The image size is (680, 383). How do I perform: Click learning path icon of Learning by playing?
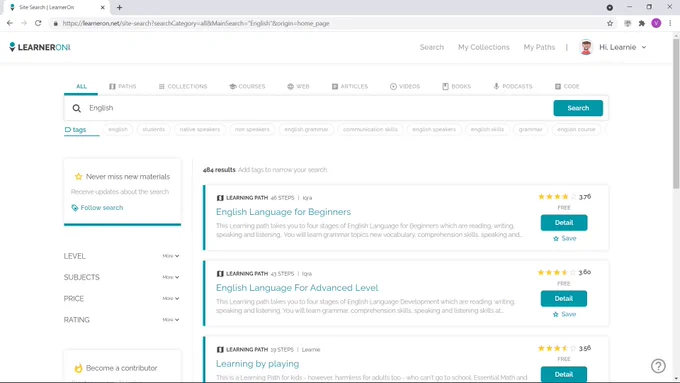pos(220,350)
